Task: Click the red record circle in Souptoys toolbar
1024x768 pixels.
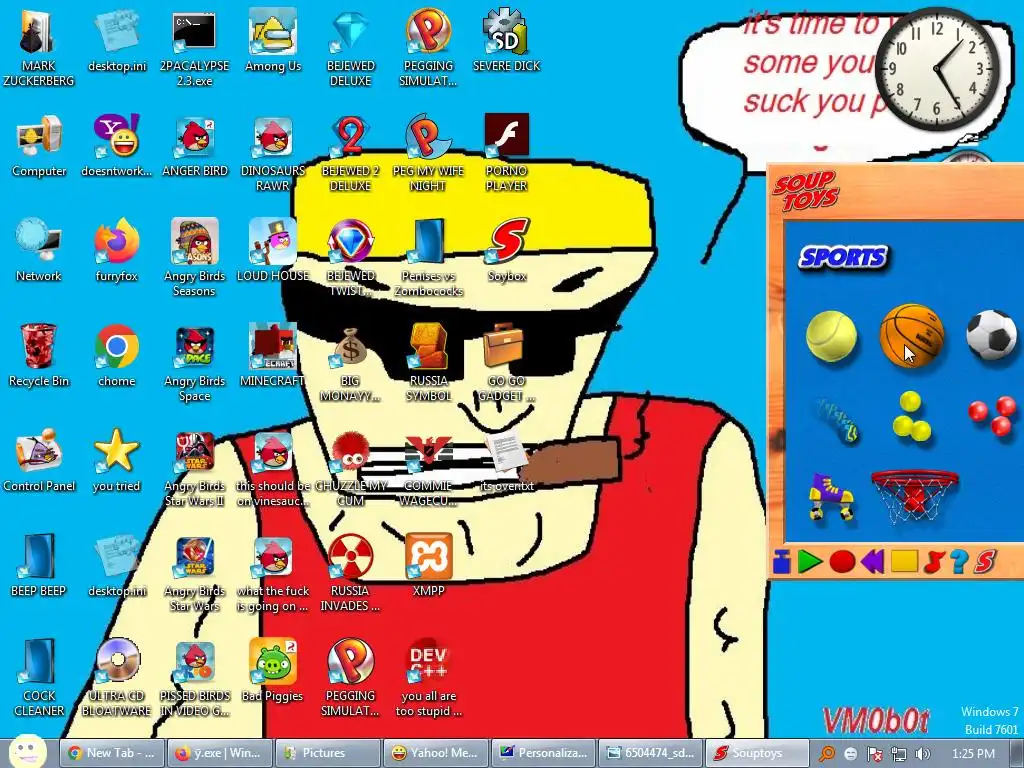Action: tap(842, 562)
